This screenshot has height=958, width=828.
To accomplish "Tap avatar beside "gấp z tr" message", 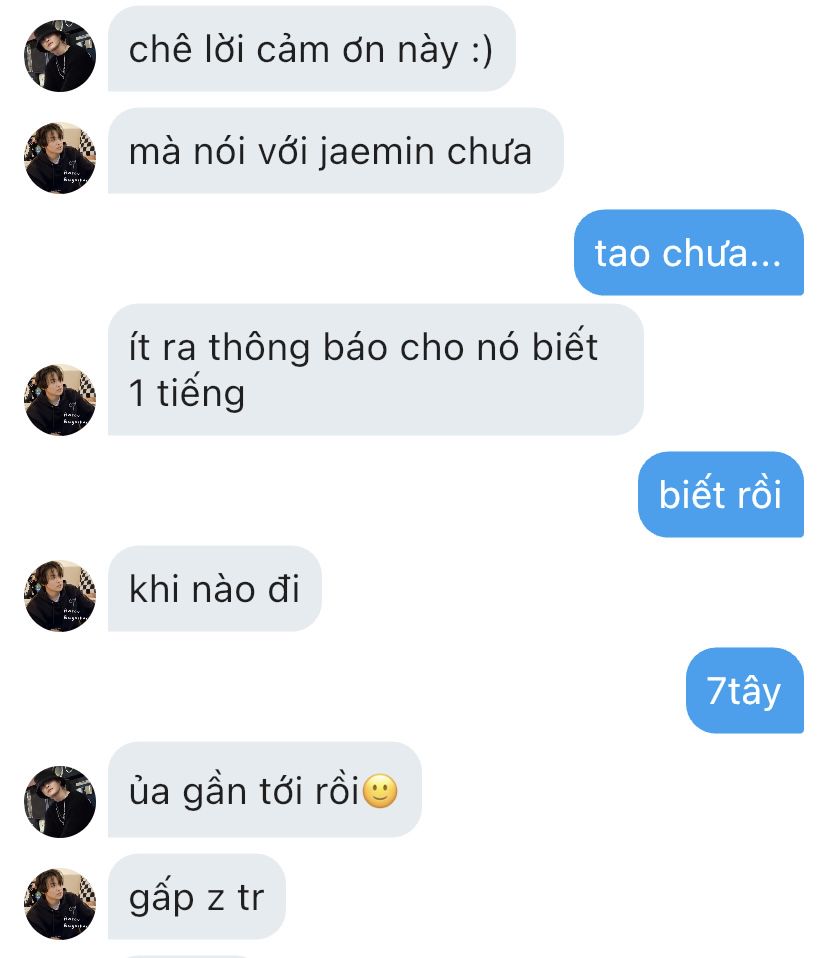I will 60,904.
